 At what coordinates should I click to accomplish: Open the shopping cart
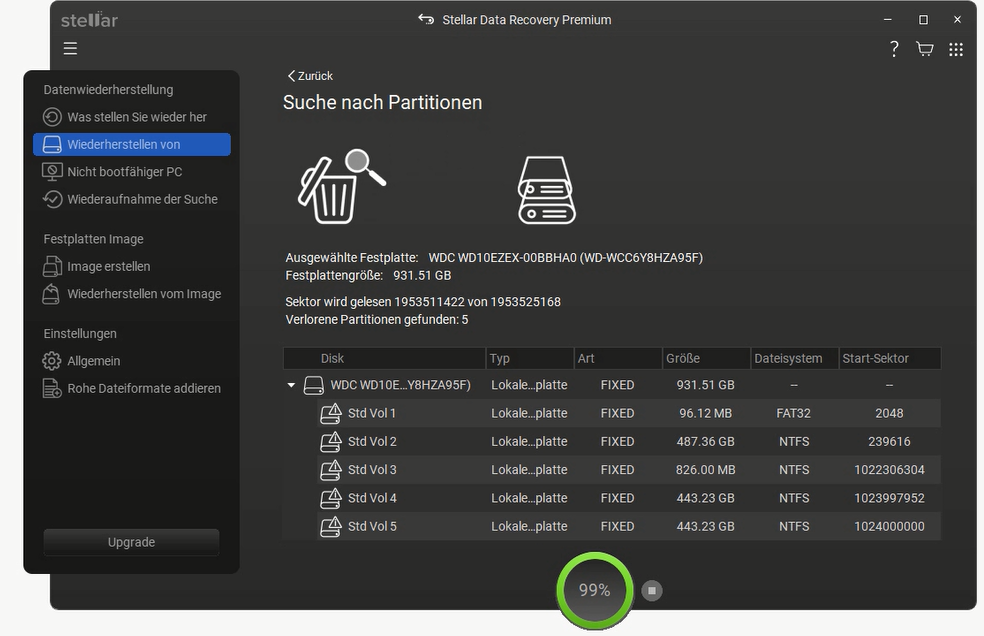pyautogui.click(x=924, y=49)
